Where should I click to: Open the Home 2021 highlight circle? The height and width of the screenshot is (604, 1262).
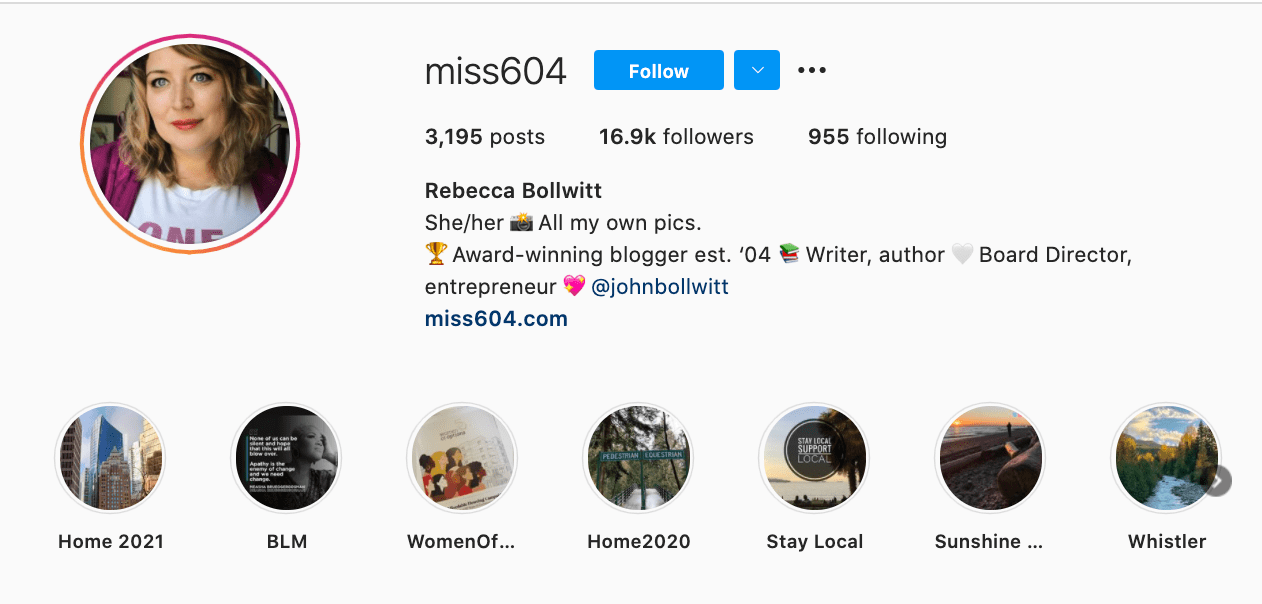pyautogui.click(x=111, y=458)
